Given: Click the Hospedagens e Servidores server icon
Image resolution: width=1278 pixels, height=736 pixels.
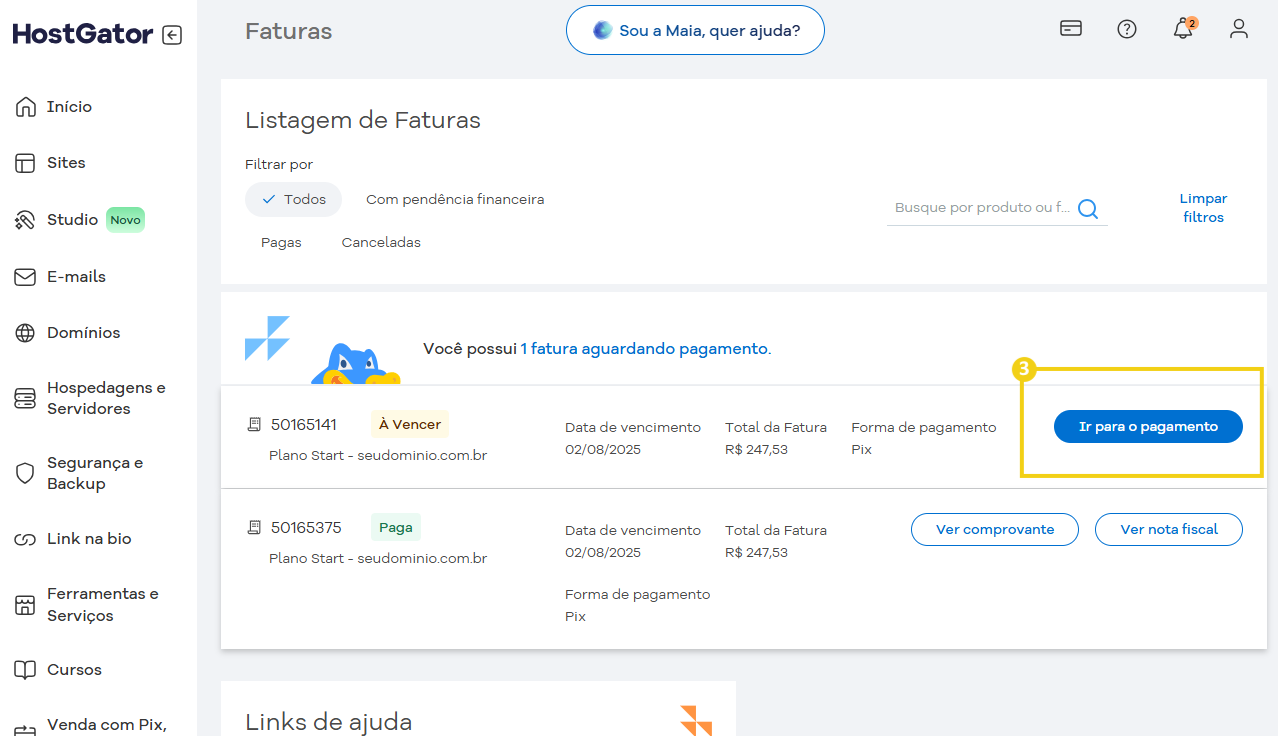Looking at the screenshot, I should (25, 398).
